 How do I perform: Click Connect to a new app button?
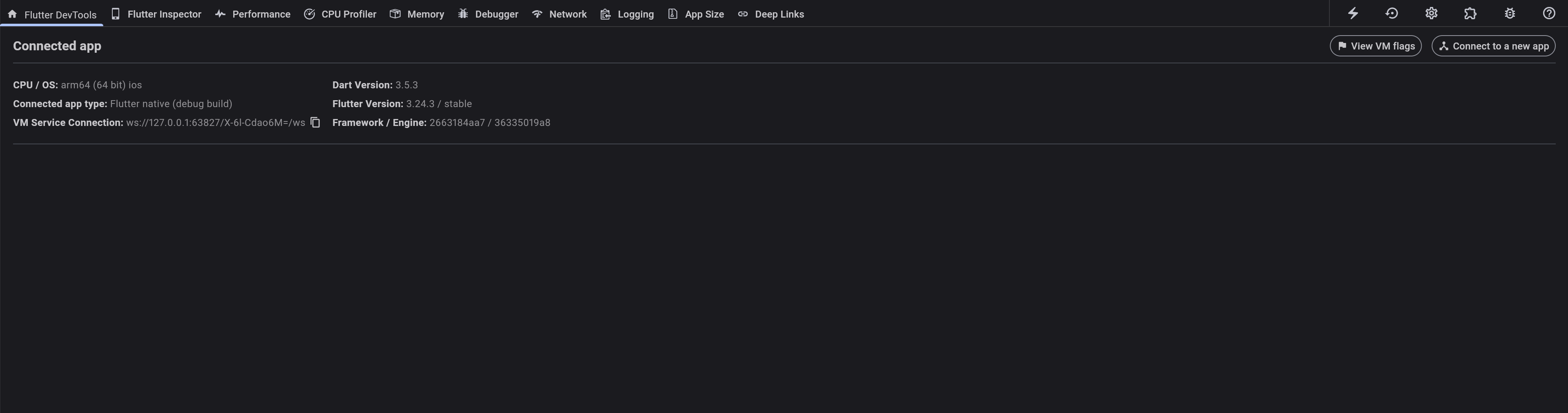(x=1494, y=46)
